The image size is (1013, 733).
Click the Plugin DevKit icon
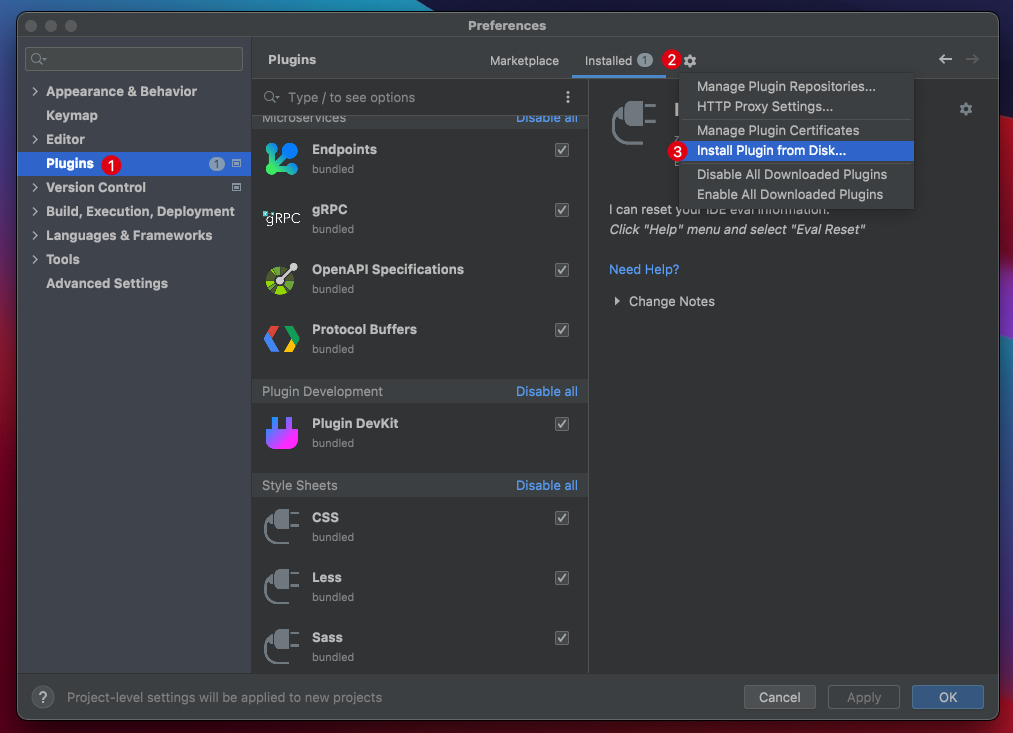click(282, 433)
